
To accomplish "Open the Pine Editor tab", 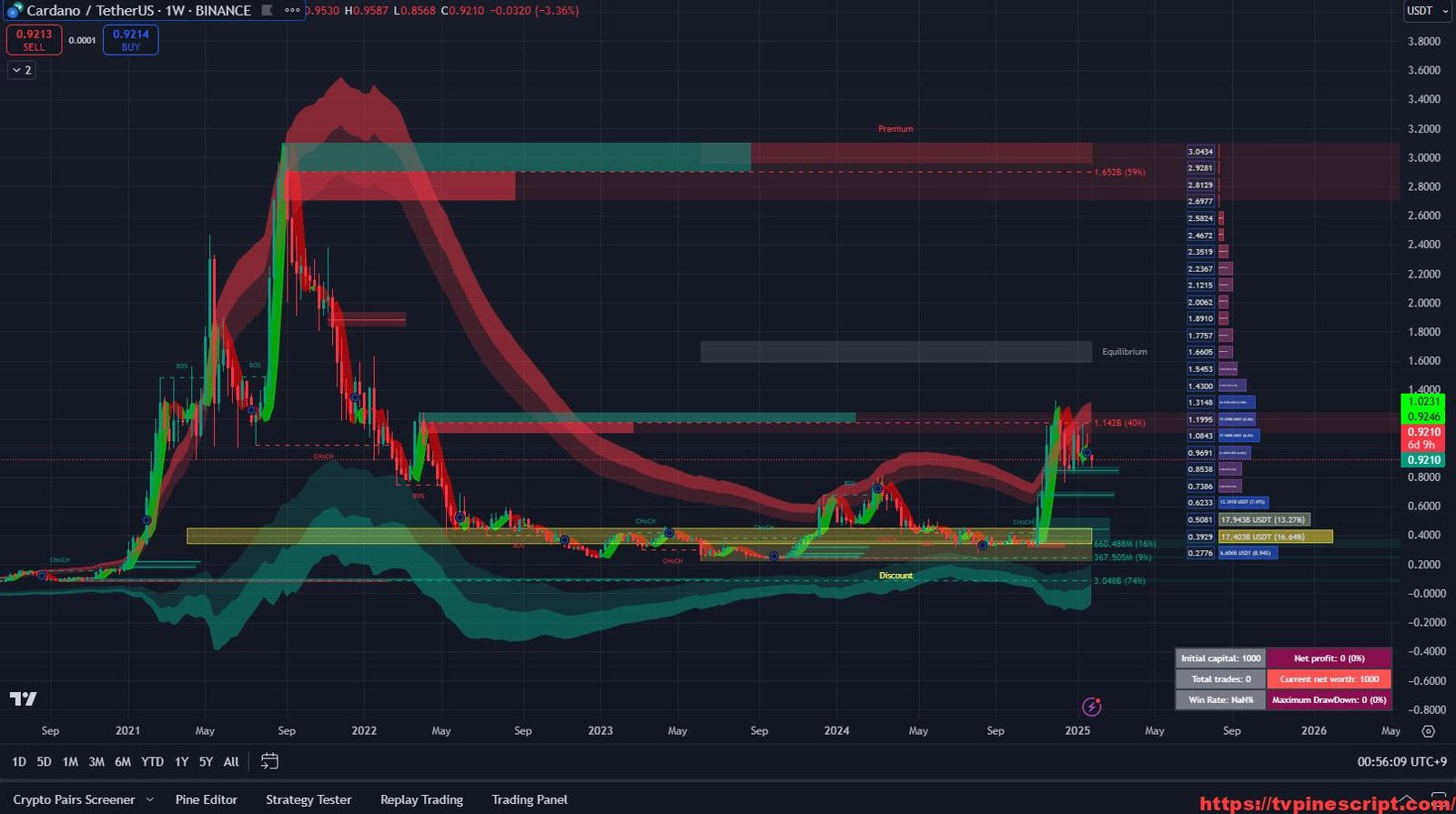I will point(206,799).
